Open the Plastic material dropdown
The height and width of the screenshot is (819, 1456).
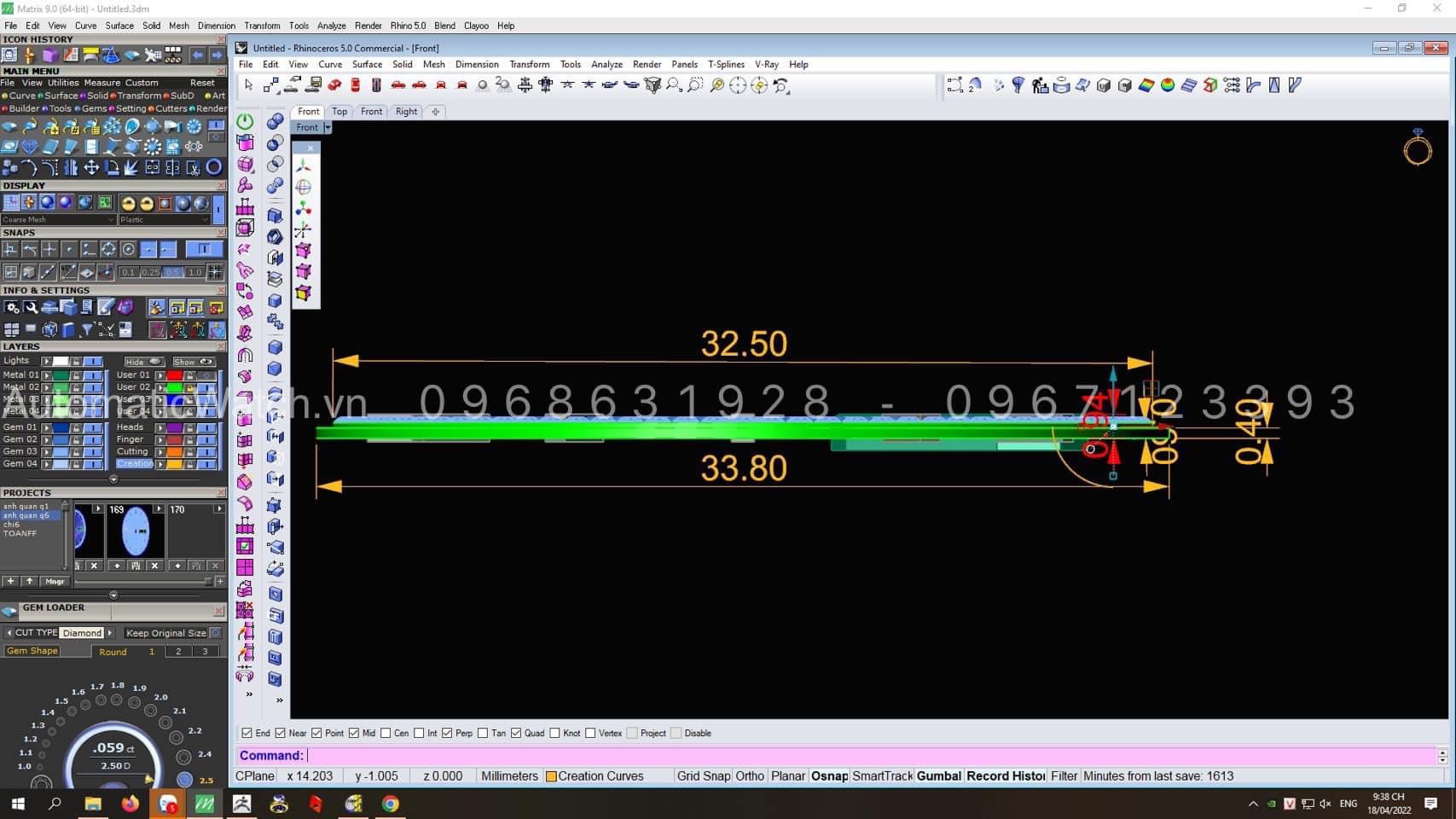[x=164, y=219]
